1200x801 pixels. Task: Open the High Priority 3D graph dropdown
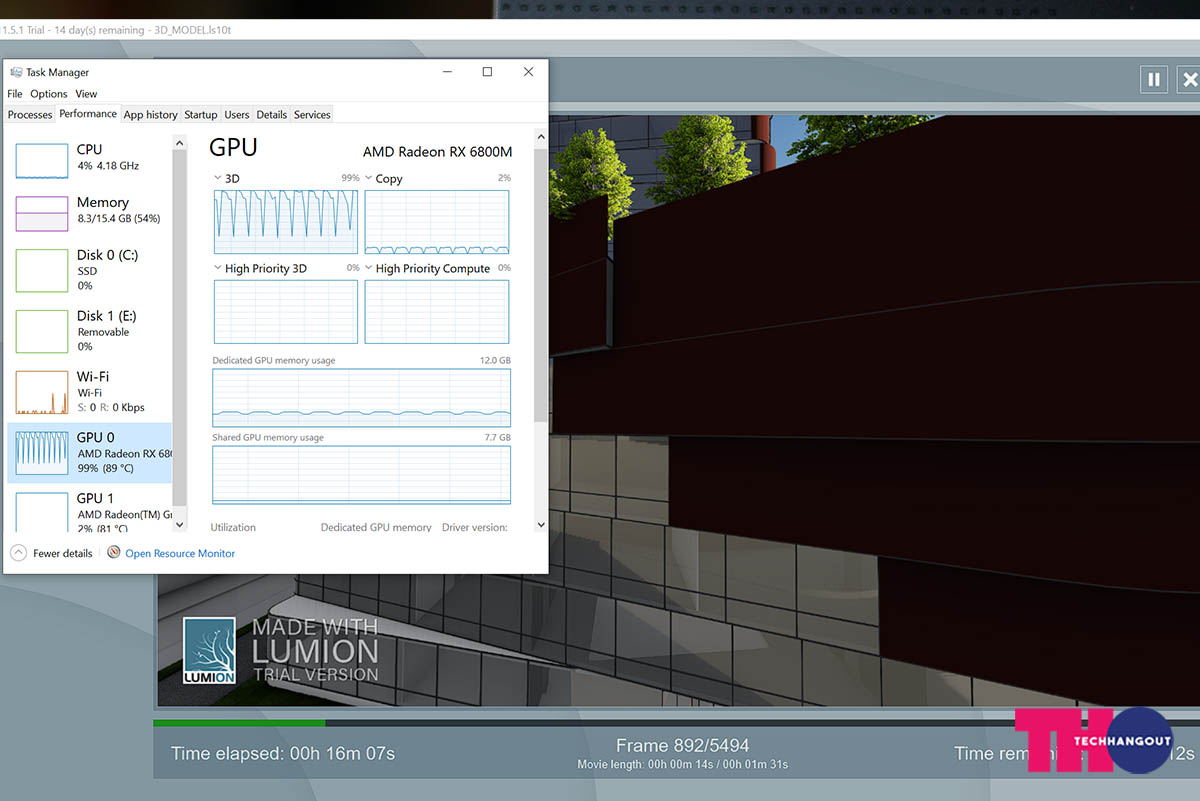[x=219, y=268]
